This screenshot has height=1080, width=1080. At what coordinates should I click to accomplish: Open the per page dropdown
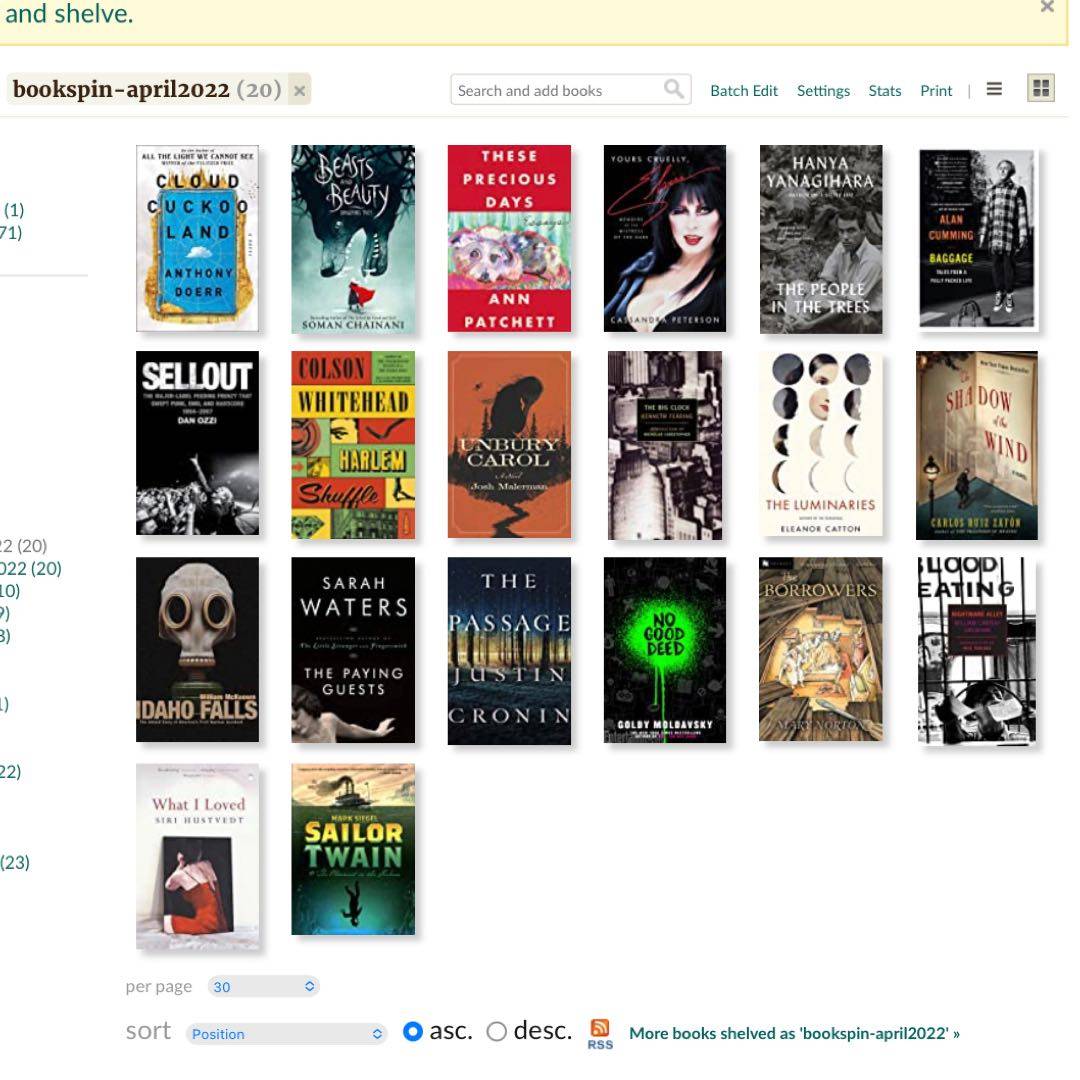(x=264, y=986)
